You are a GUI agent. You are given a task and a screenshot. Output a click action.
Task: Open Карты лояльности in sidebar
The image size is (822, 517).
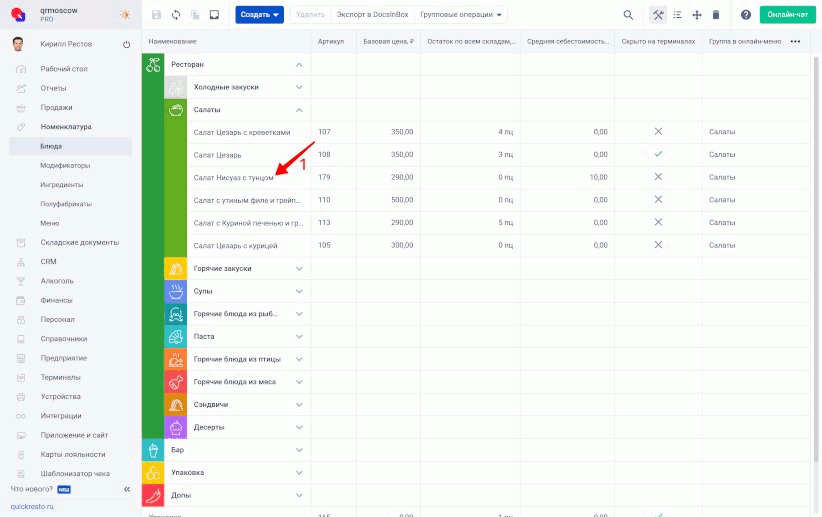(73, 455)
